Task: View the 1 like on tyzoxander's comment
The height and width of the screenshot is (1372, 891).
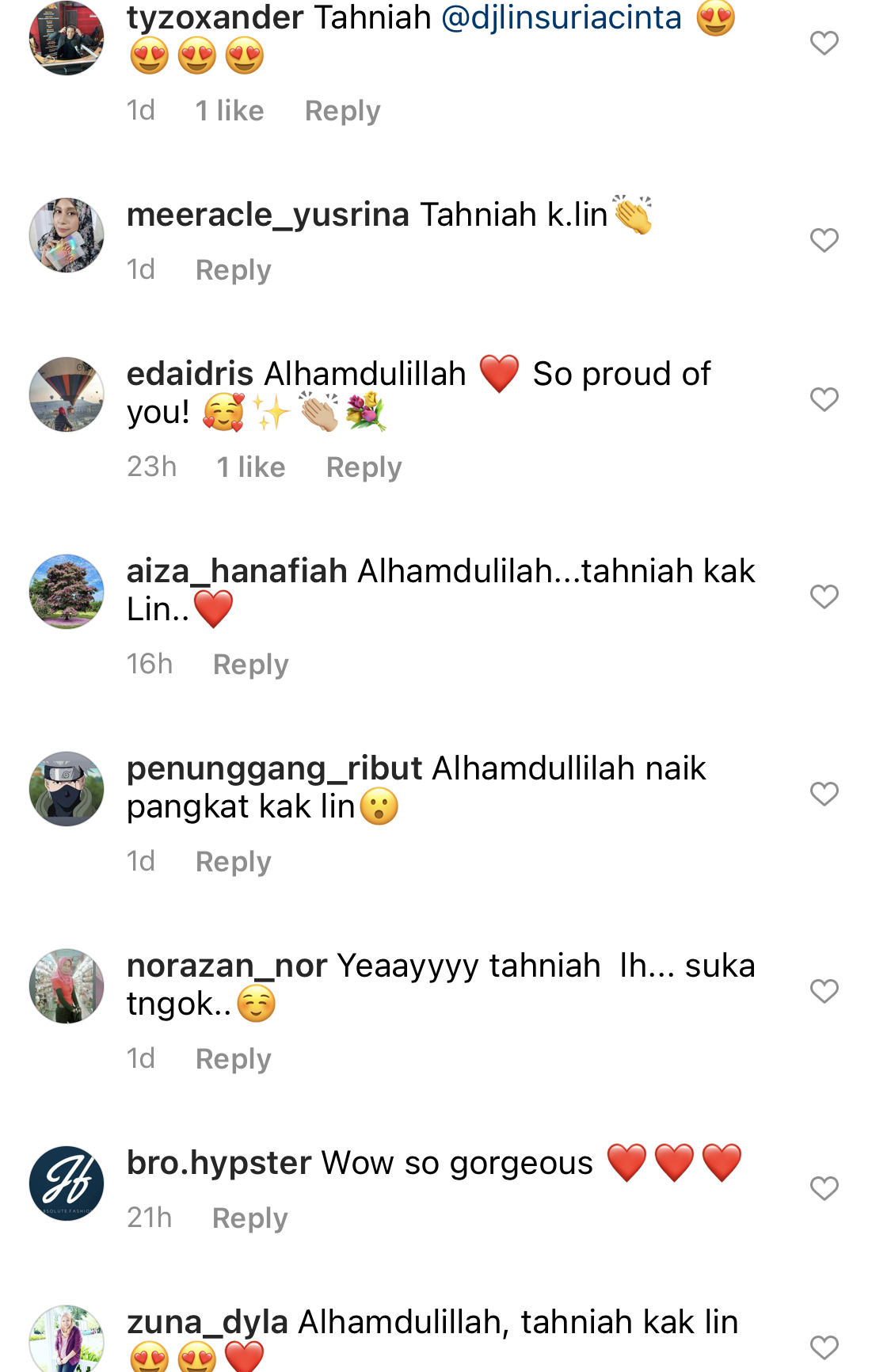Action: coord(229,111)
